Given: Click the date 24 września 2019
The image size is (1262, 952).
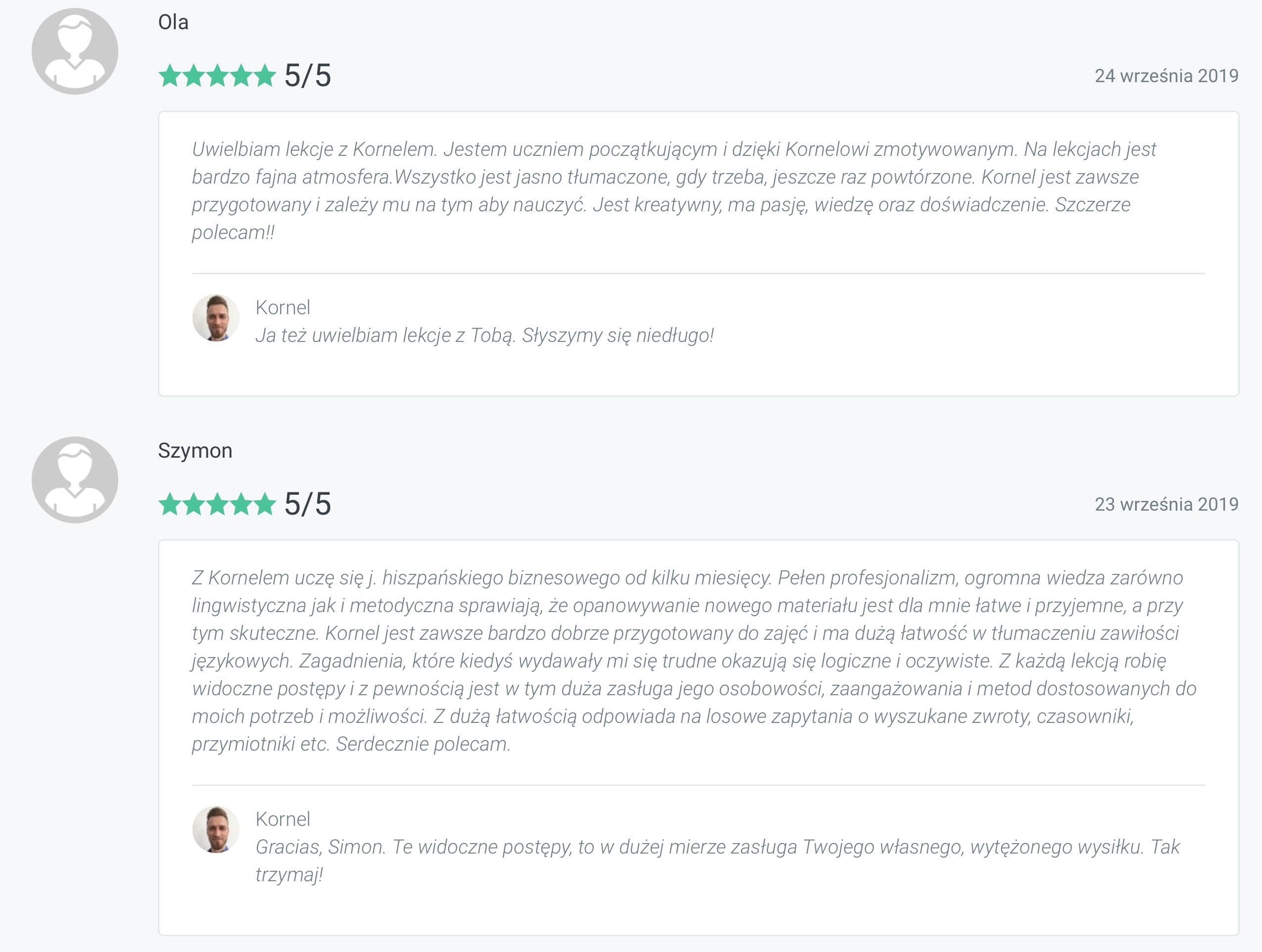Looking at the screenshot, I should click(x=1166, y=76).
